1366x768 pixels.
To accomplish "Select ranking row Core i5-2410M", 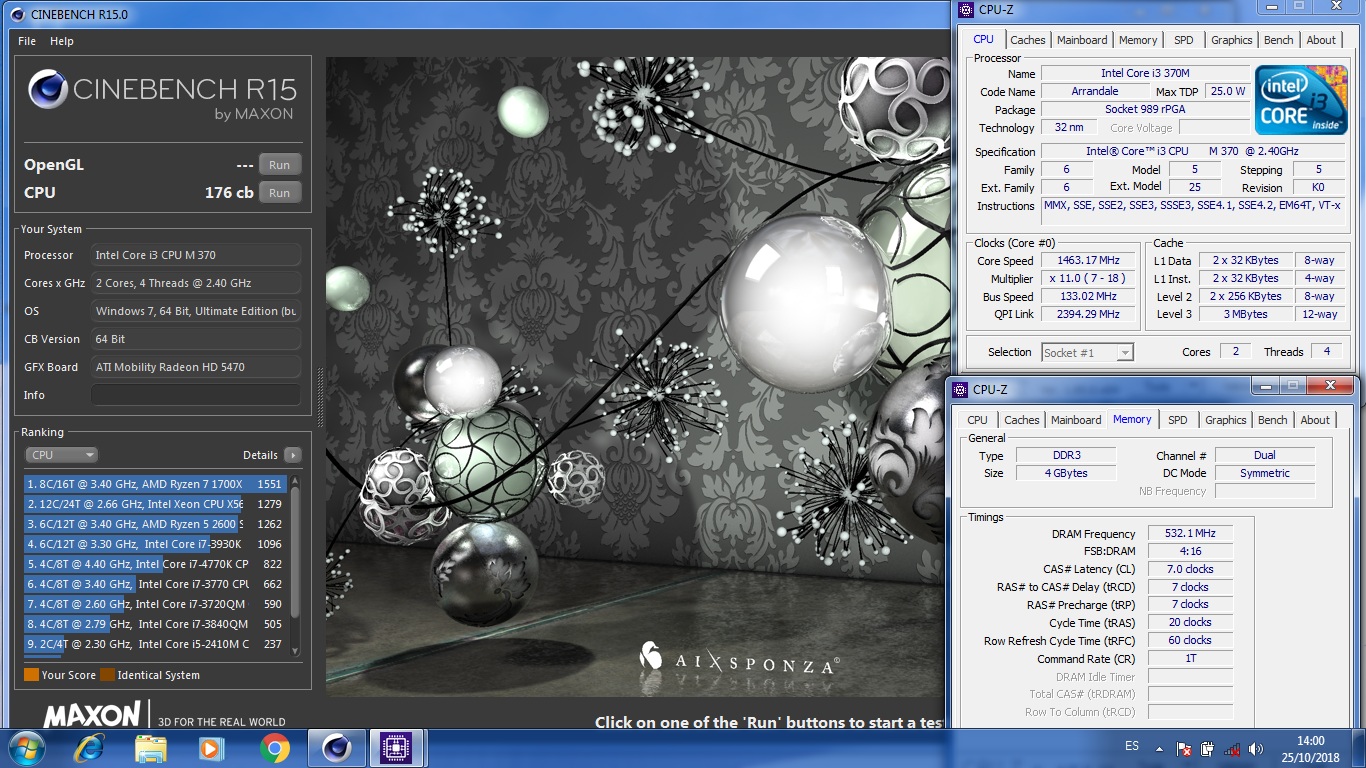I will 155,644.
